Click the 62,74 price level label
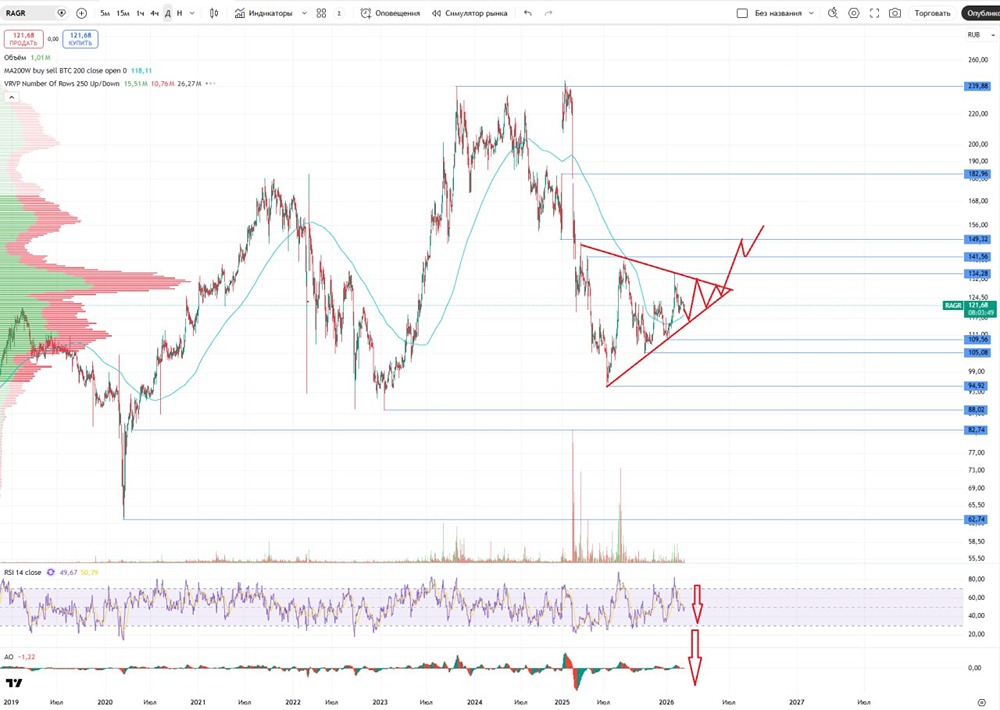 977,519
